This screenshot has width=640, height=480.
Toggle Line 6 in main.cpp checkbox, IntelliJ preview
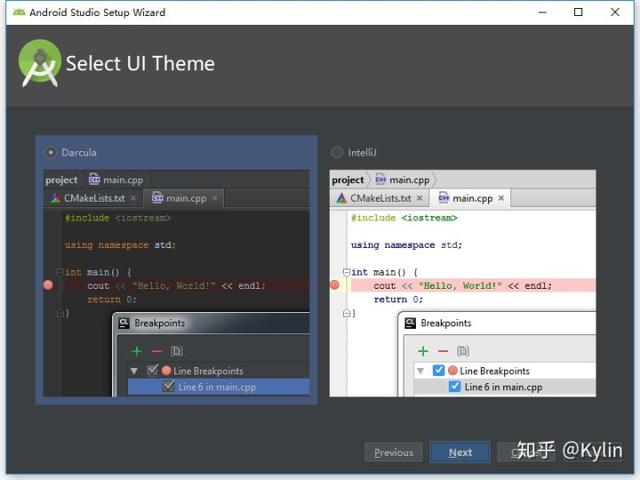pos(454,386)
